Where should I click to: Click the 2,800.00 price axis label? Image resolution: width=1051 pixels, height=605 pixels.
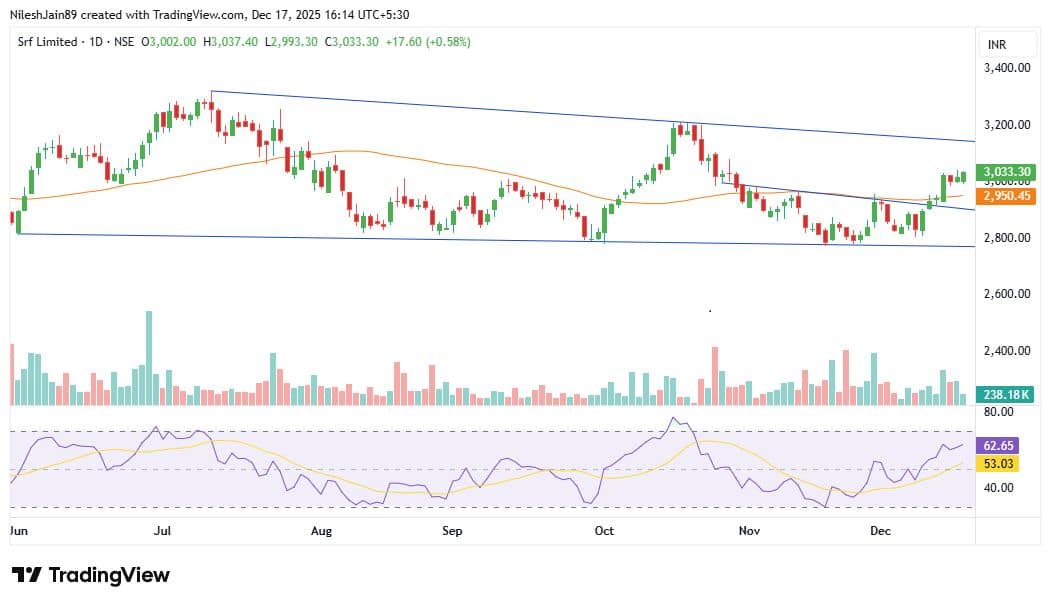point(1007,238)
